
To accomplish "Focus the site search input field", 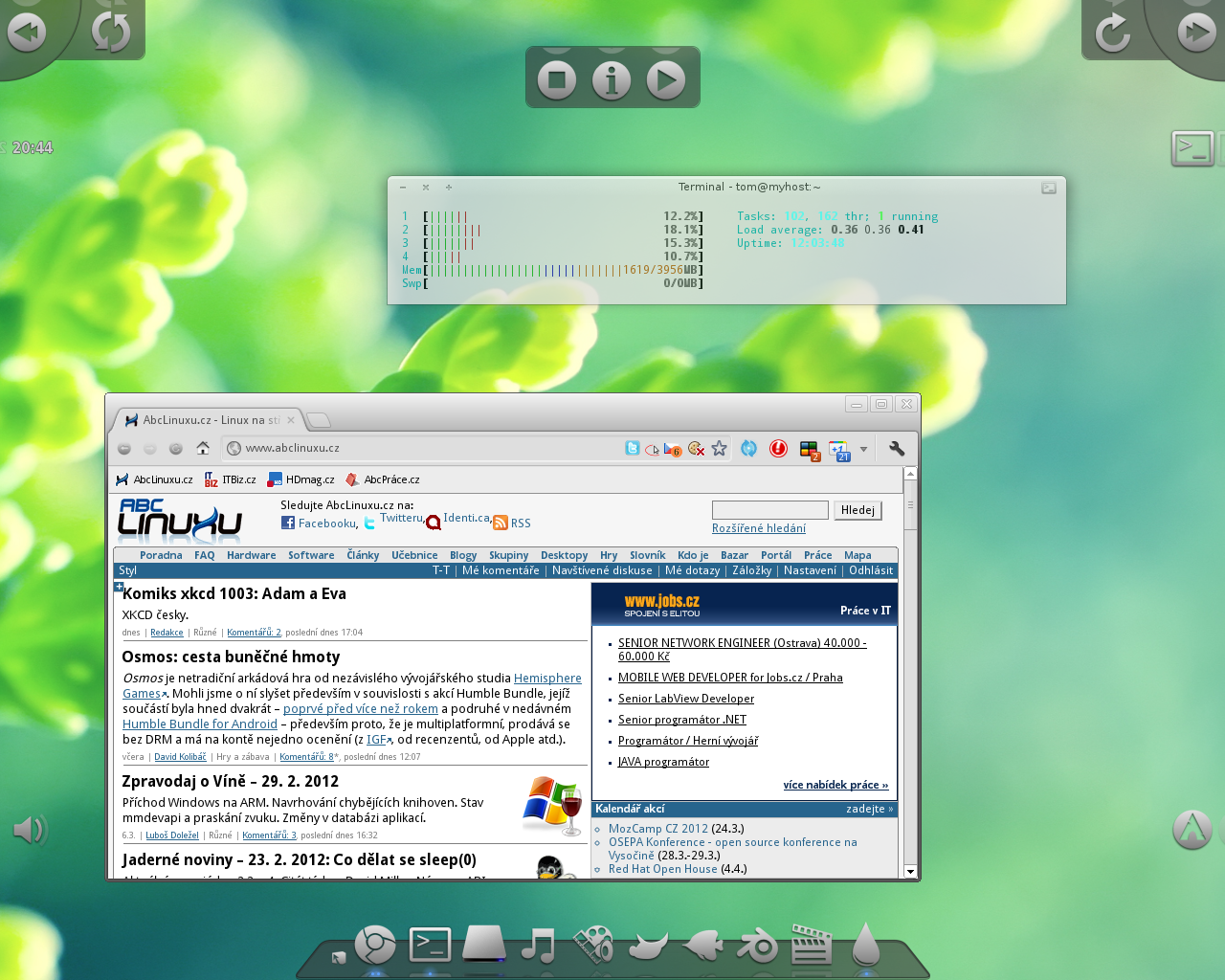I will (x=770, y=510).
